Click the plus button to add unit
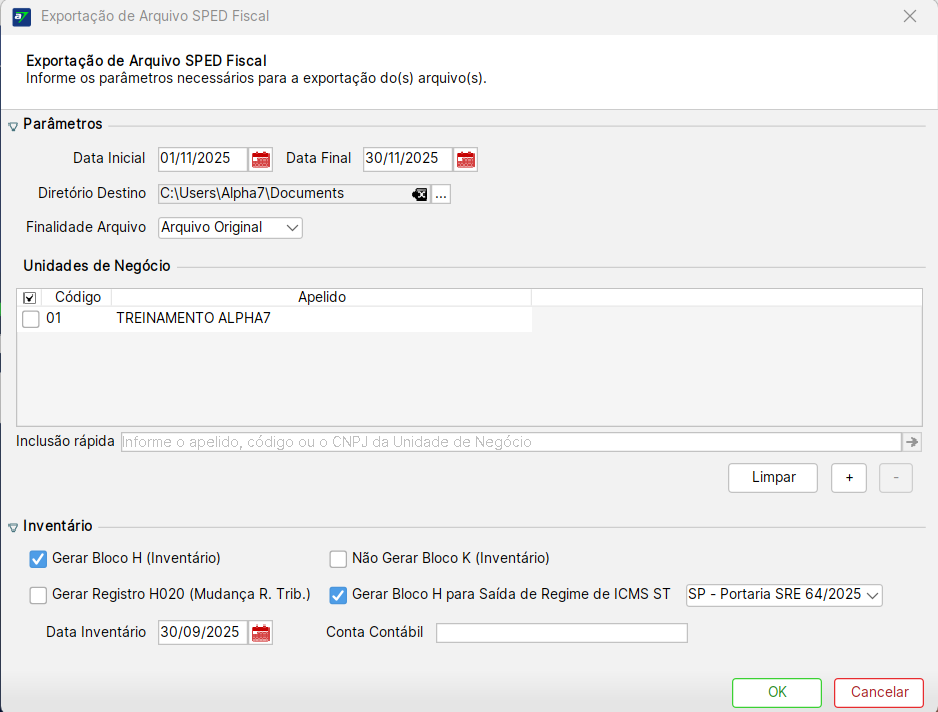Image resolution: width=938 pixels, height=712 pixels. 849,478
